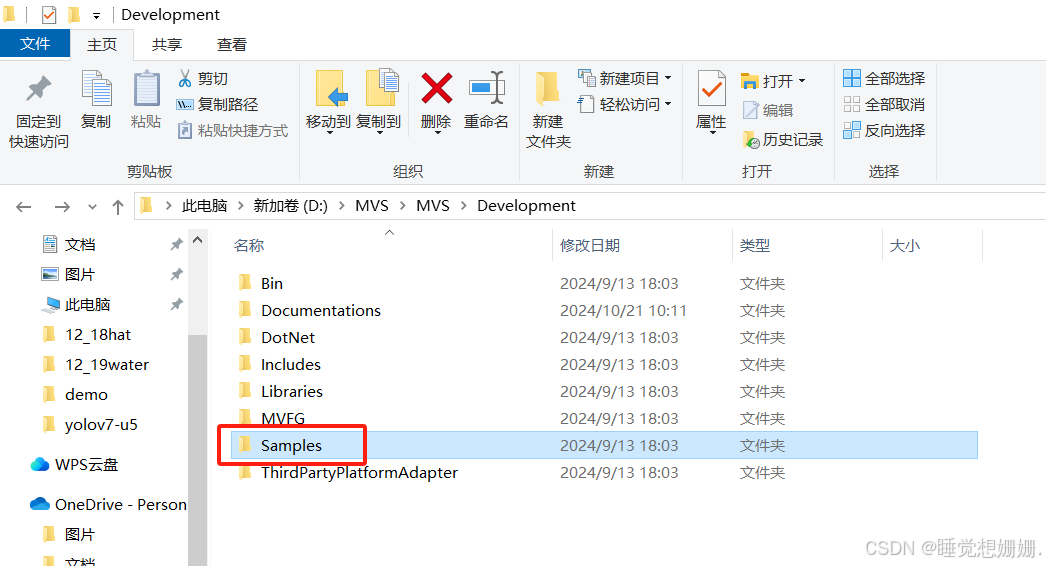Click the Pin to Quick Access icon
This screenshot has height=566, width=1046.
tap(38, 89)
